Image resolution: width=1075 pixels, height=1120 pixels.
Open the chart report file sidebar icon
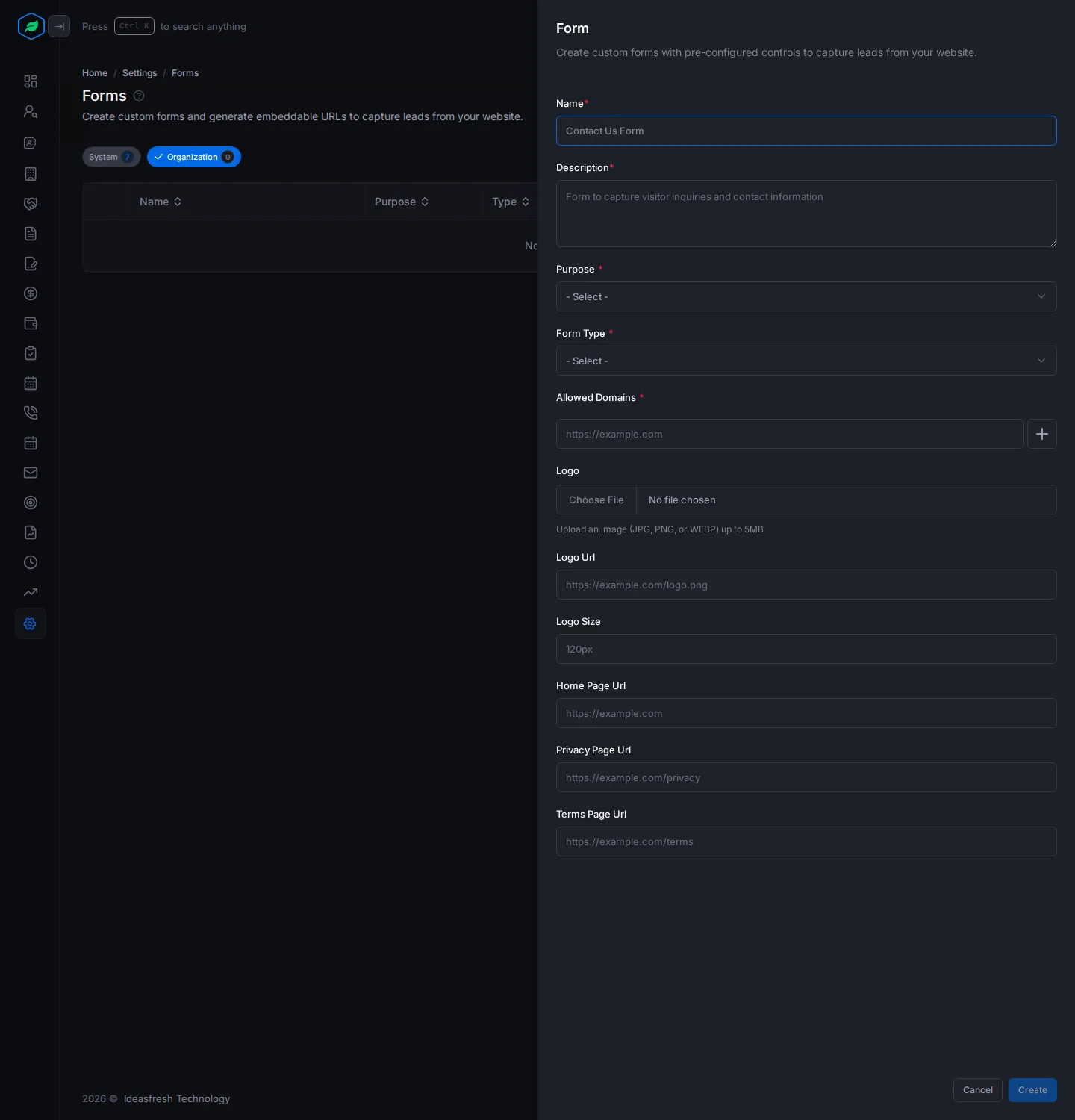31,532
